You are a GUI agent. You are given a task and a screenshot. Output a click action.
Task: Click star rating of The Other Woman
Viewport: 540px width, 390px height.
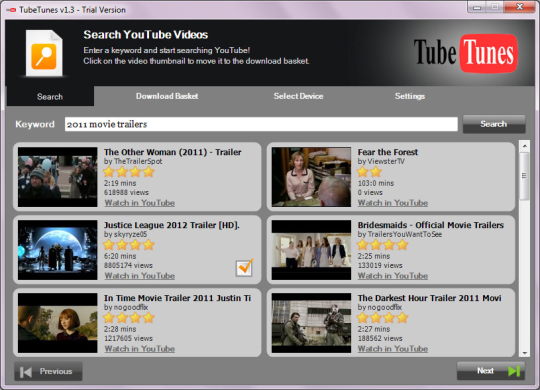(x=129, y=172)
